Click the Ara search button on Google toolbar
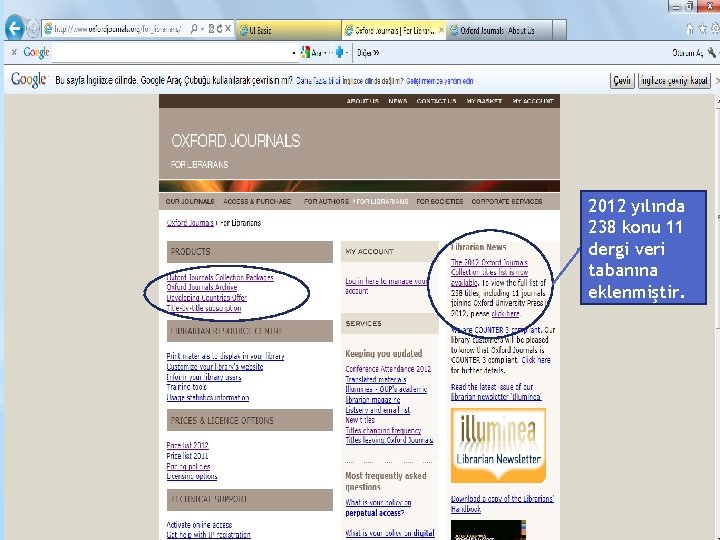The image size is (720, 540). coord(311,52)
